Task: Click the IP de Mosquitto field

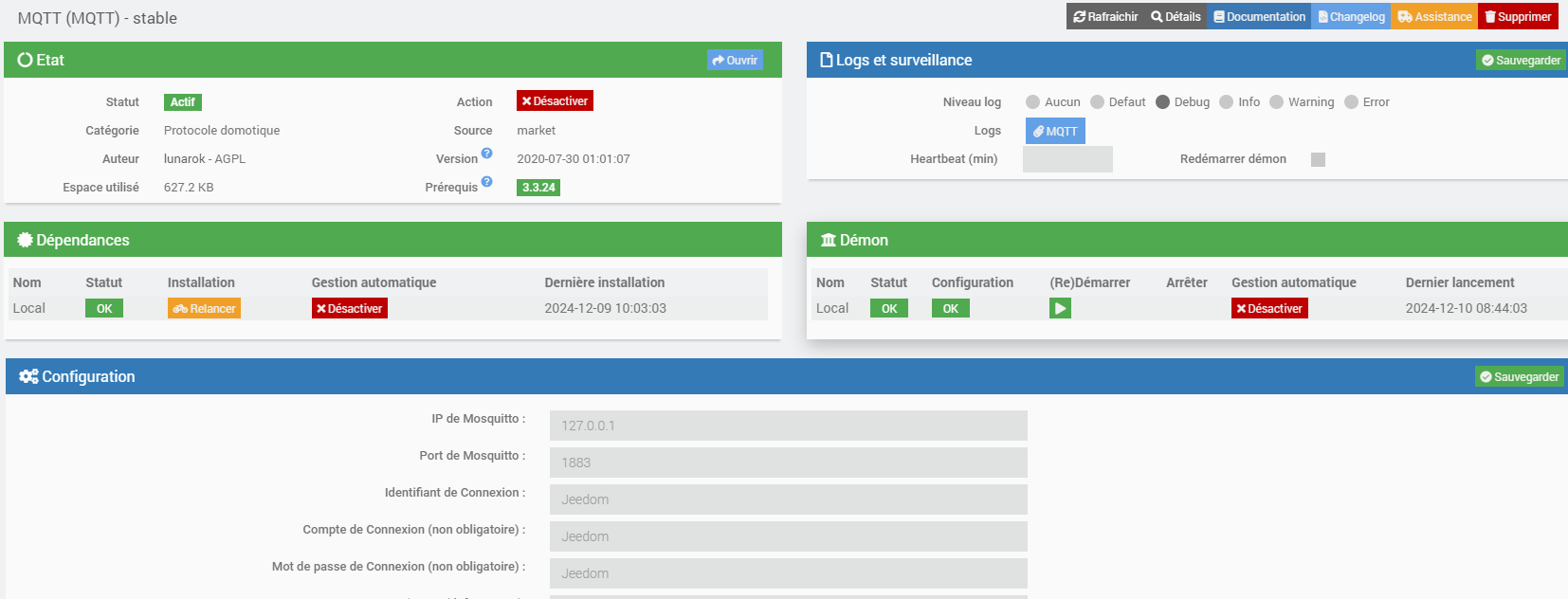Action: coord(788,426)
